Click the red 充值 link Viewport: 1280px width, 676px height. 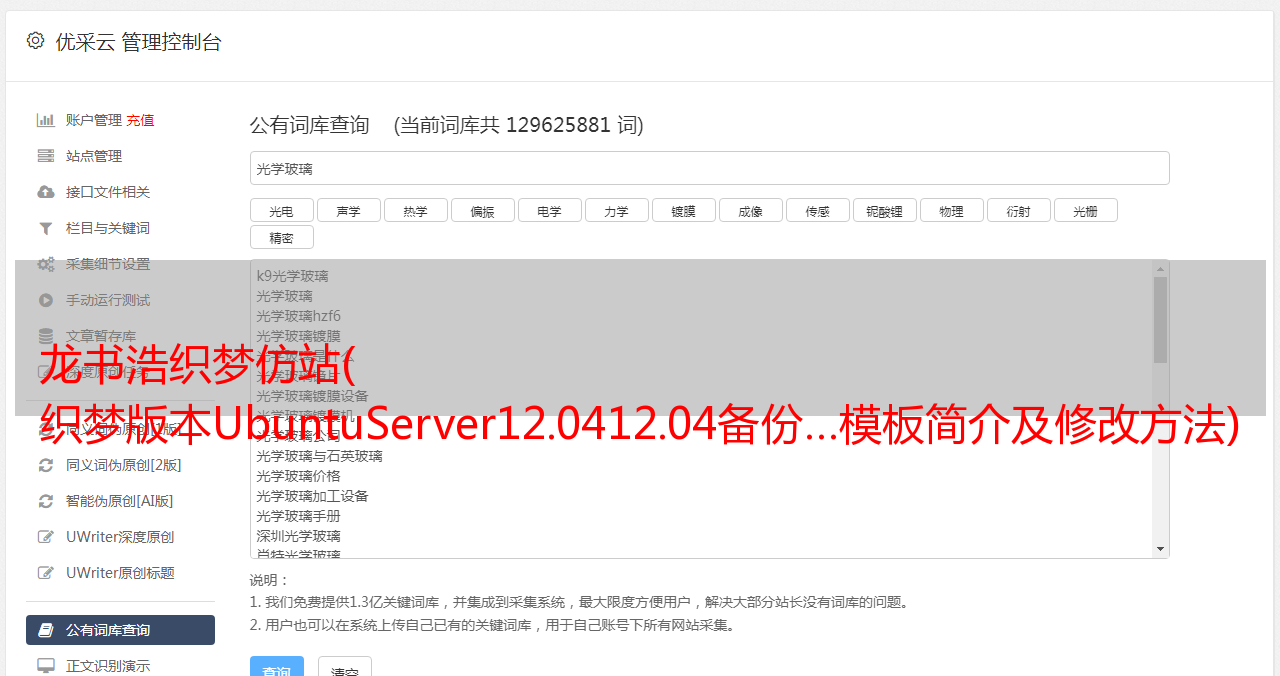tap(140, 120)
